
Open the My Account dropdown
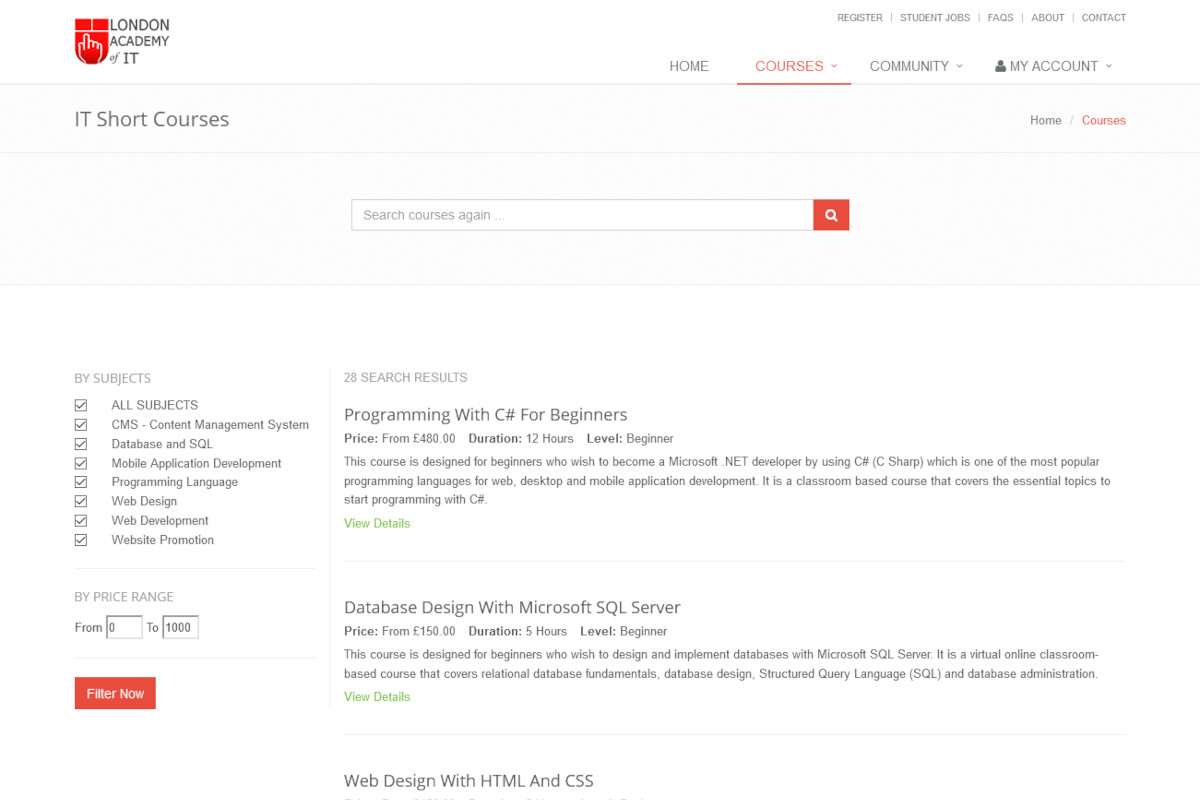click(x=1054, y=66)
